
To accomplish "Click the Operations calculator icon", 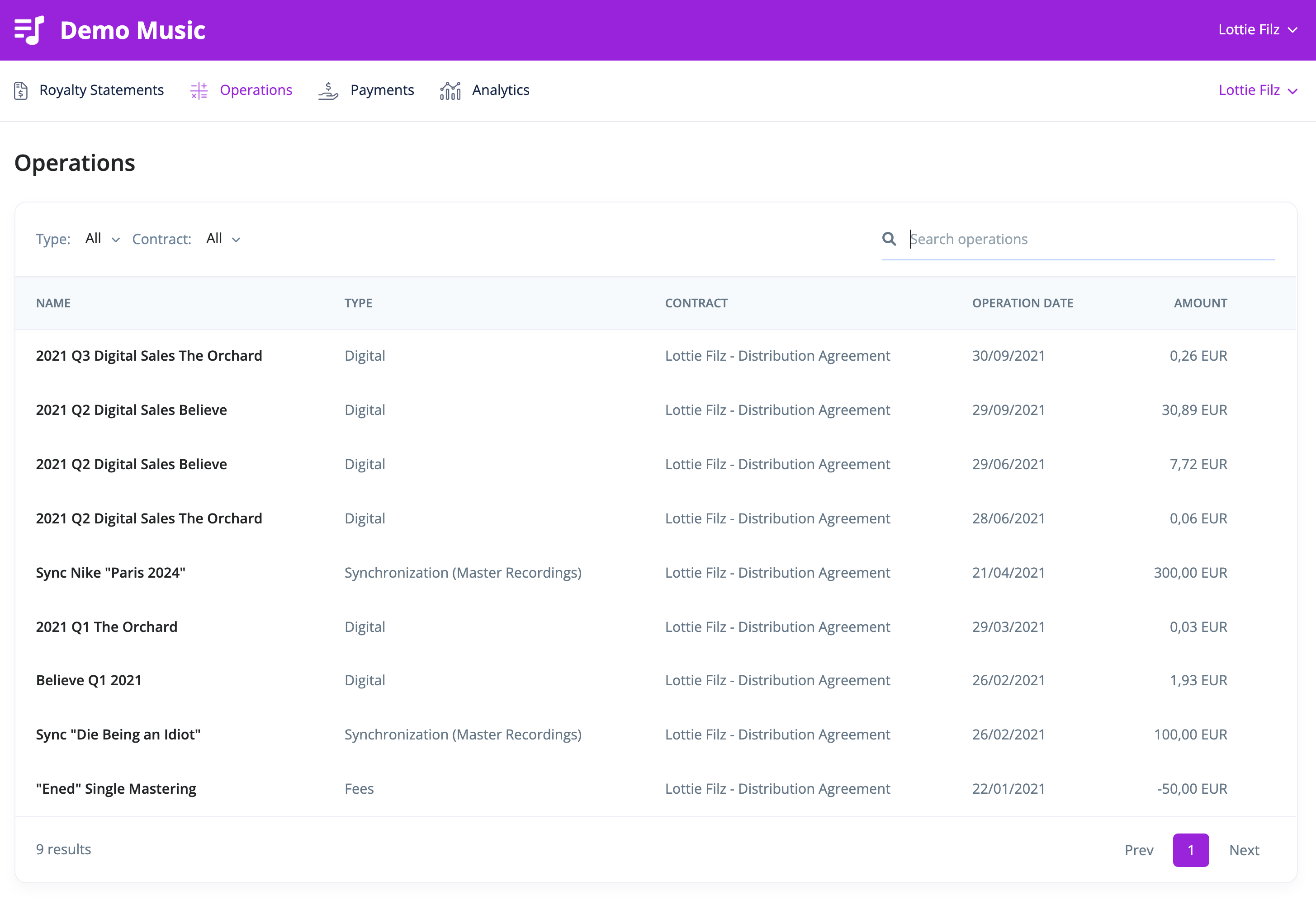I will (199, 90).
